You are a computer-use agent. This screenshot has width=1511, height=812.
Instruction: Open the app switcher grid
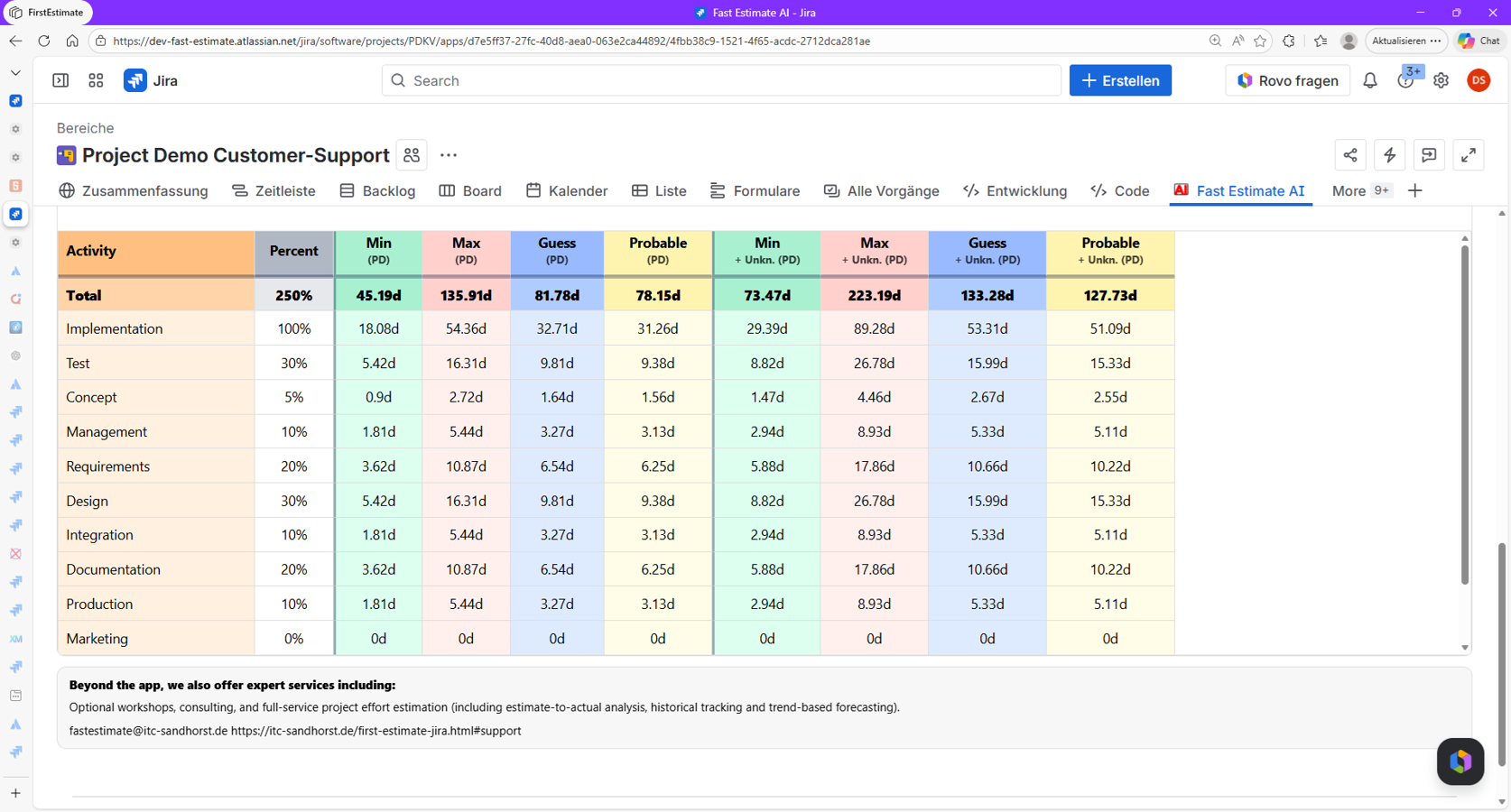96,80
